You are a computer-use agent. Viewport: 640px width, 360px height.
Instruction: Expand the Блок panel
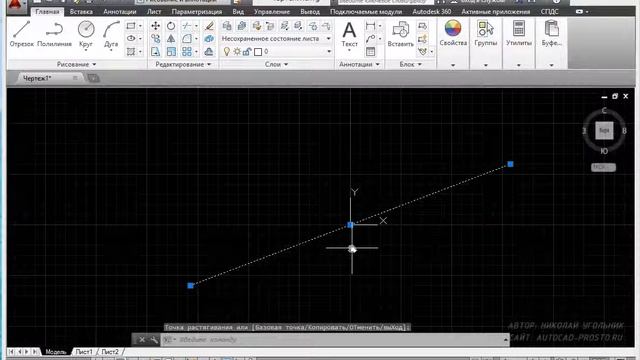410,64
